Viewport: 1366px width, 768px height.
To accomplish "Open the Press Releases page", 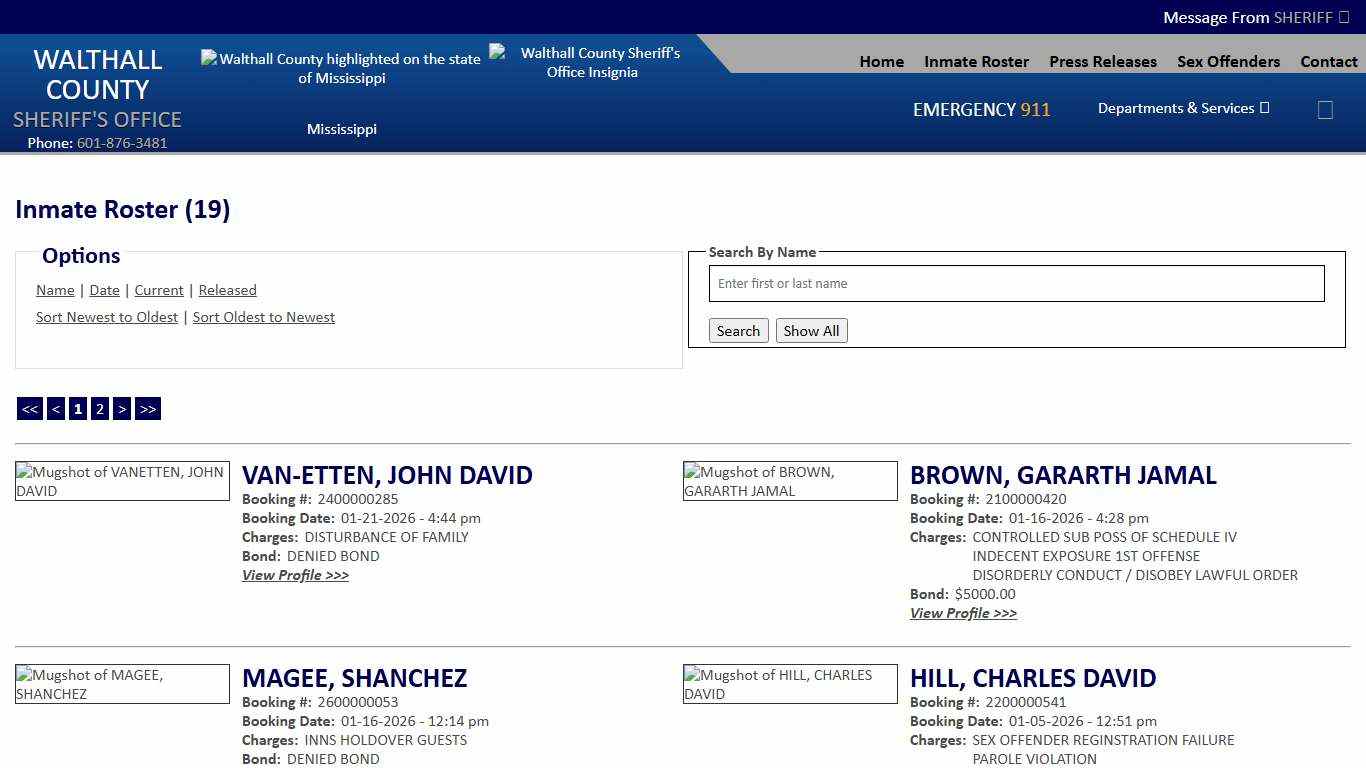I will [1102, 61].
